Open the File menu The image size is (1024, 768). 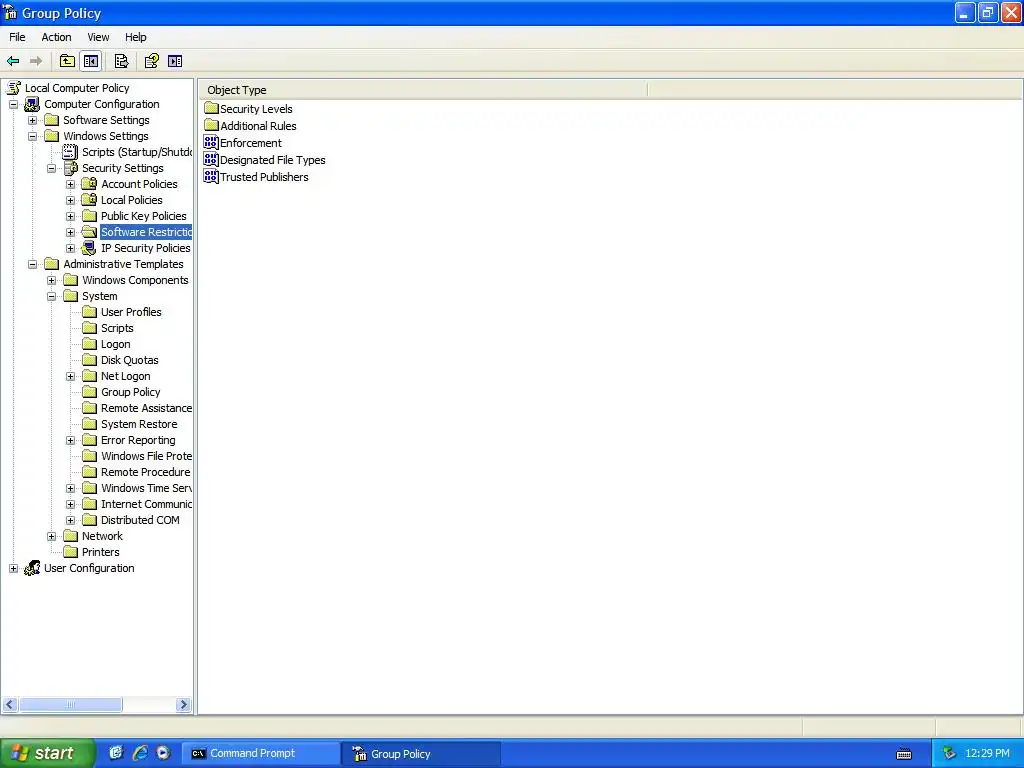[17, 37]
